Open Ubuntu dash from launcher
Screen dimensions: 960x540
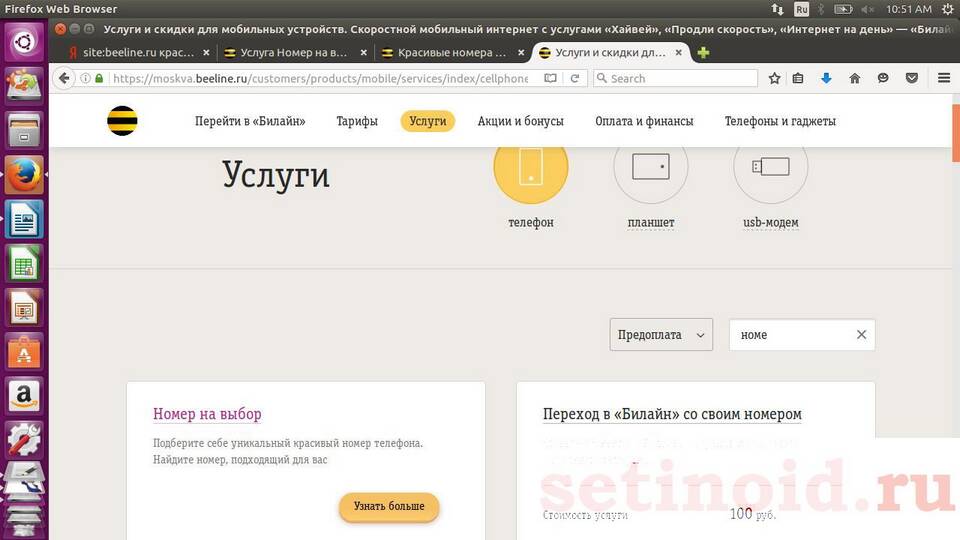(24, 42)
